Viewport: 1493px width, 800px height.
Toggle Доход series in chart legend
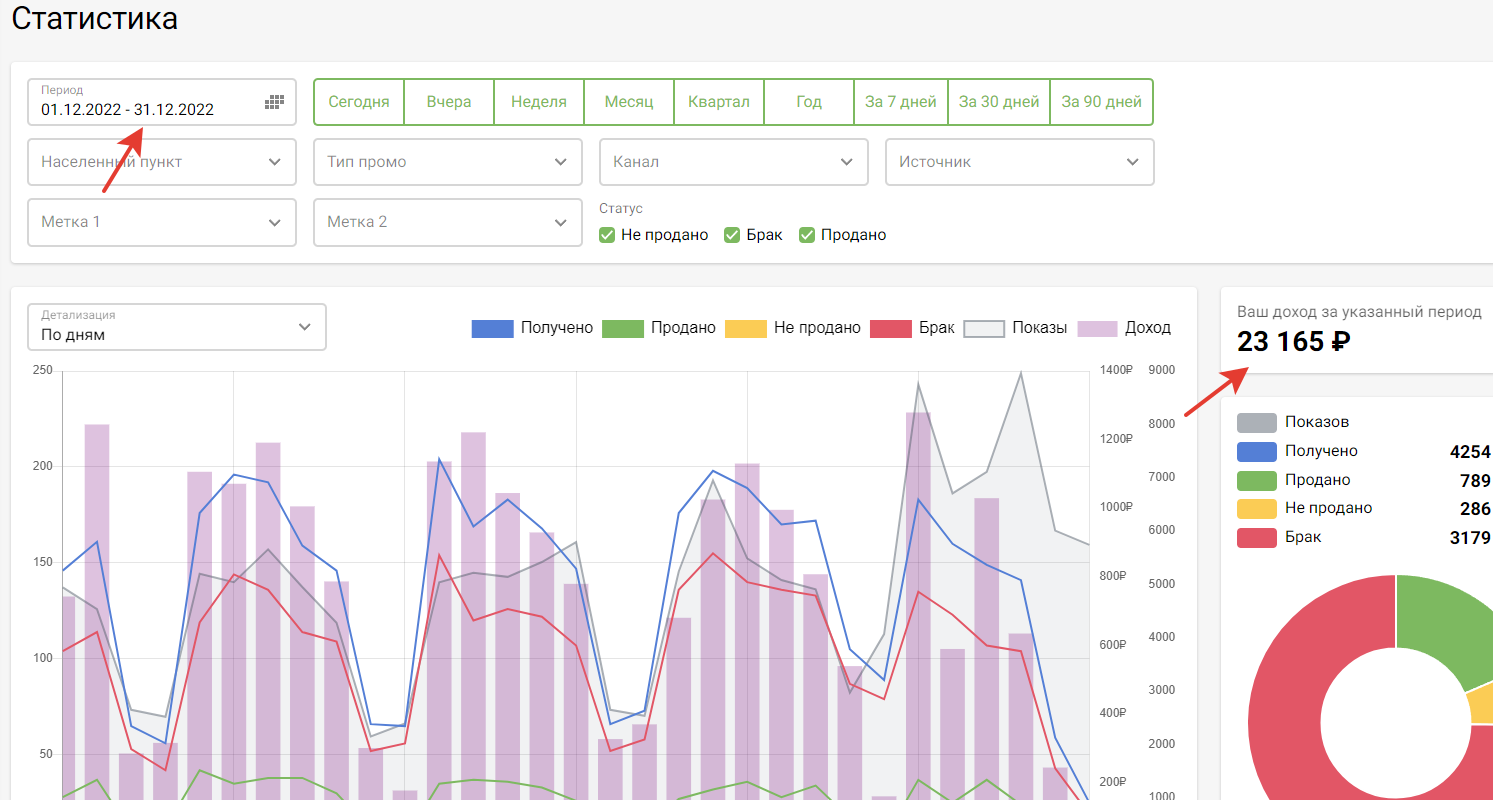point(1124,328)
